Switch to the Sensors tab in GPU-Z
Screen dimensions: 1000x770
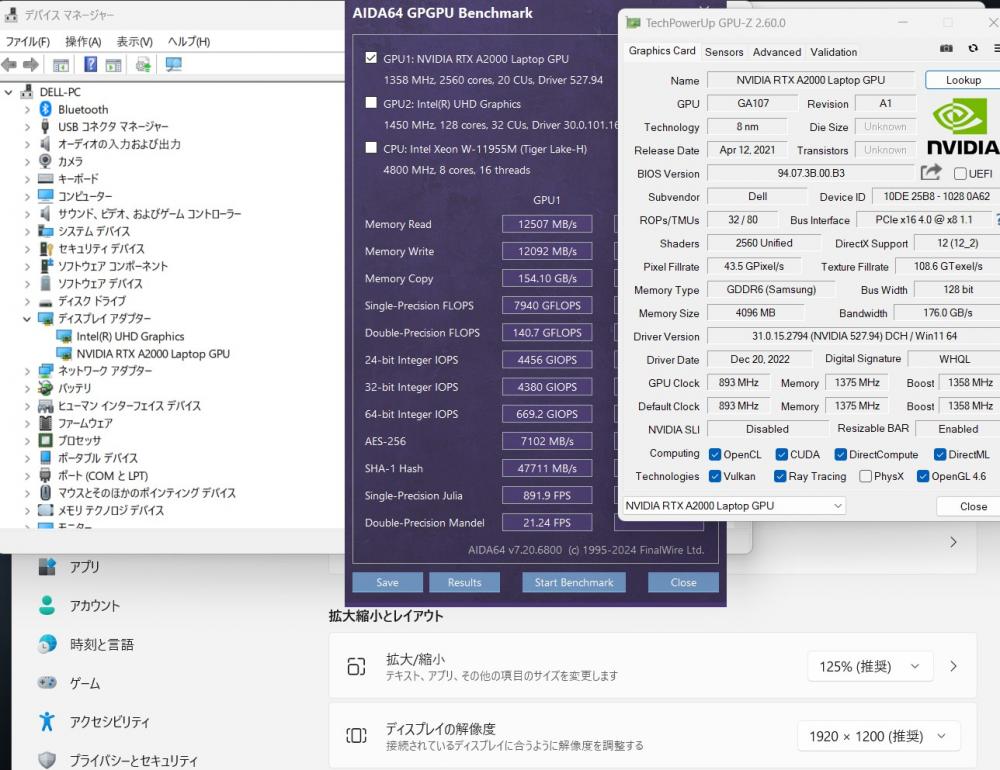point(724,52)
